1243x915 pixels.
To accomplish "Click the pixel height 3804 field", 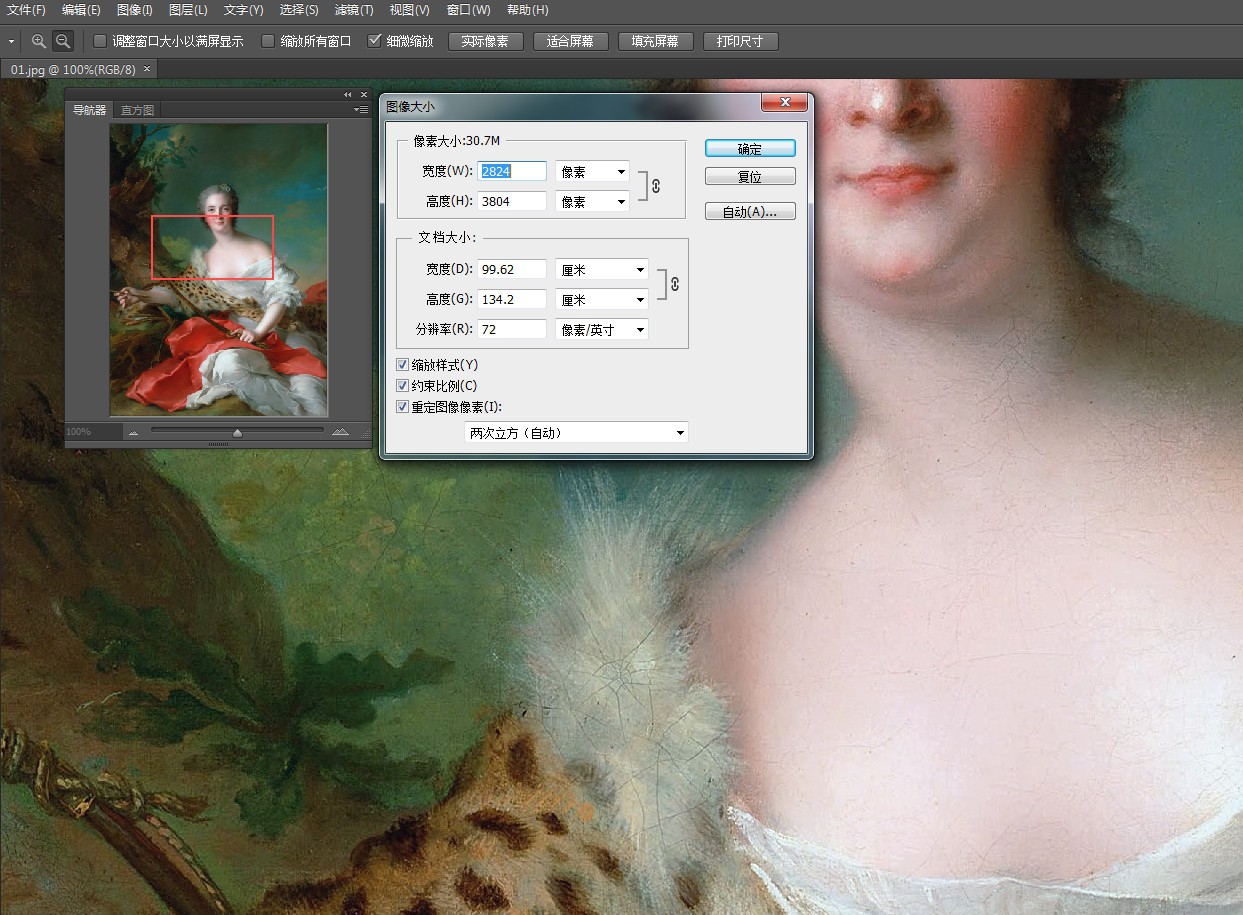I will [x=512, y=202].
